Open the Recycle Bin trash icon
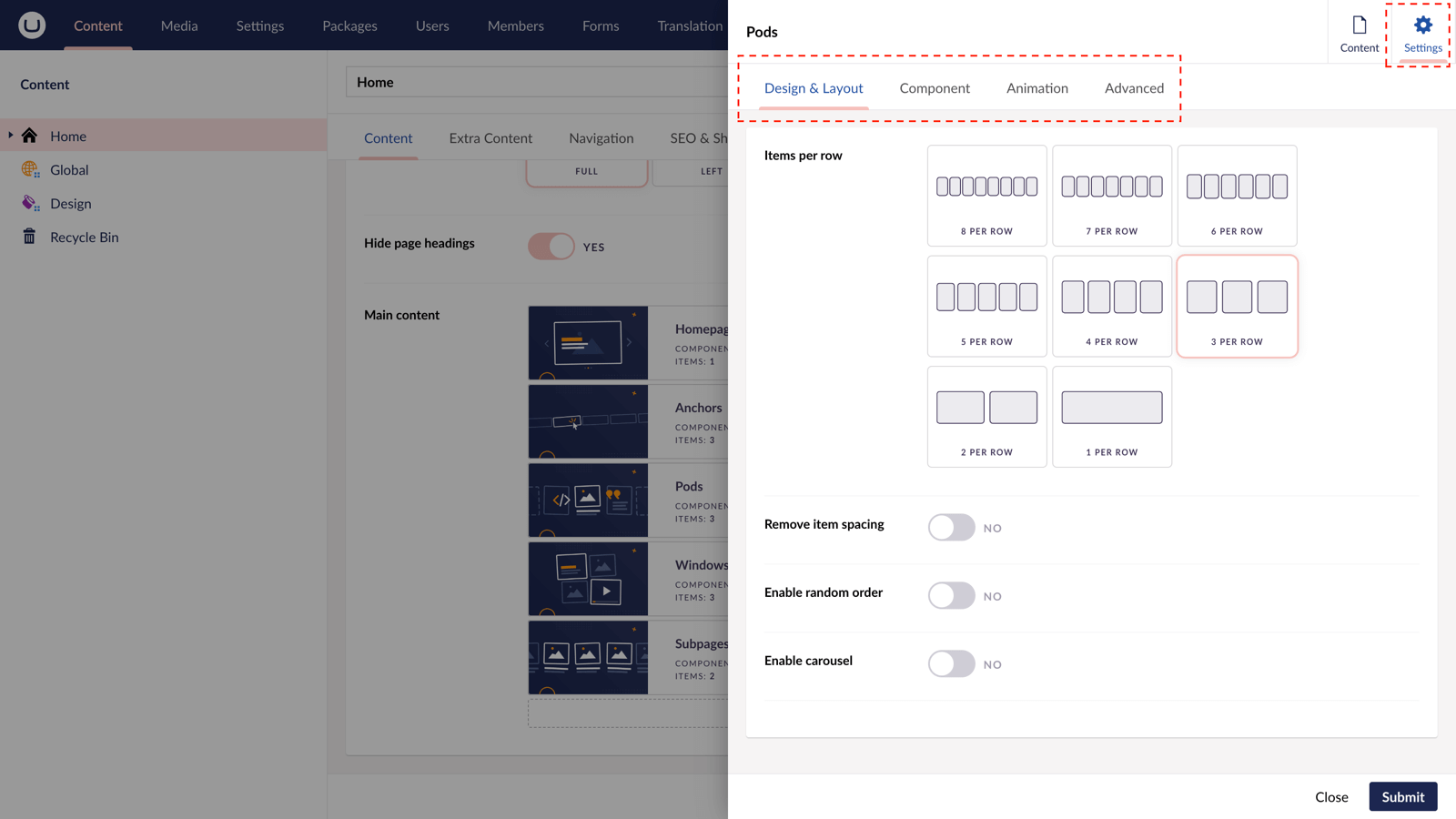 30,237
